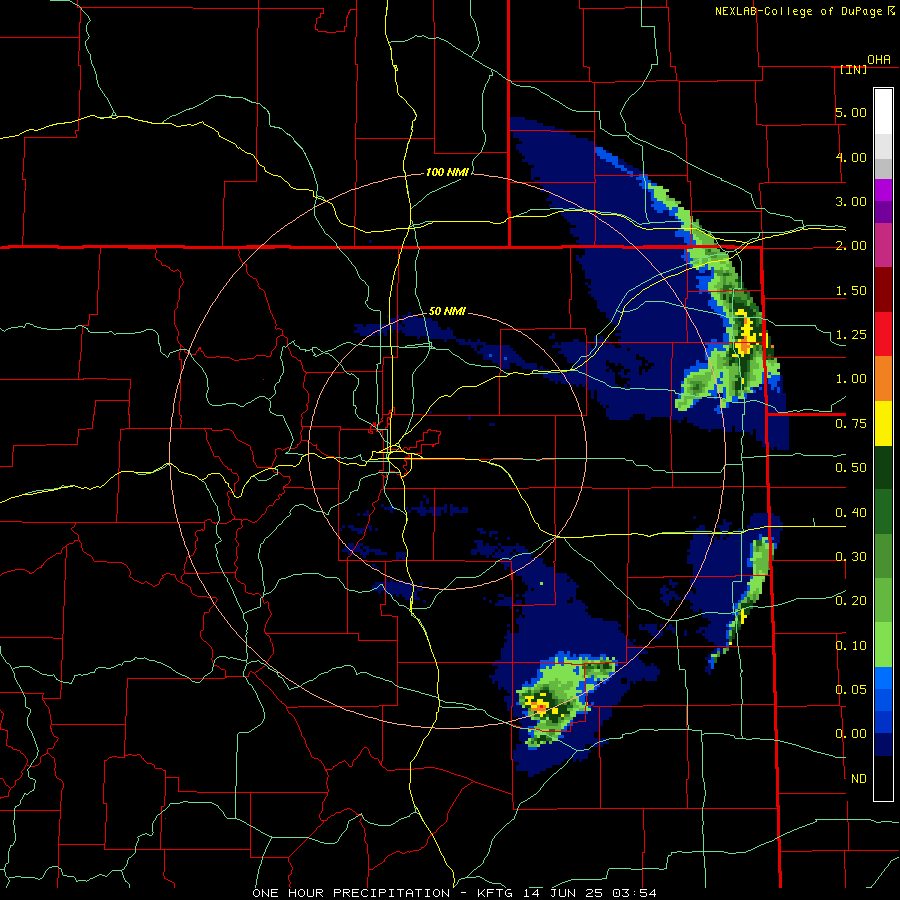
Task: Select the 0.00 legend value
Action: point(851,734)
